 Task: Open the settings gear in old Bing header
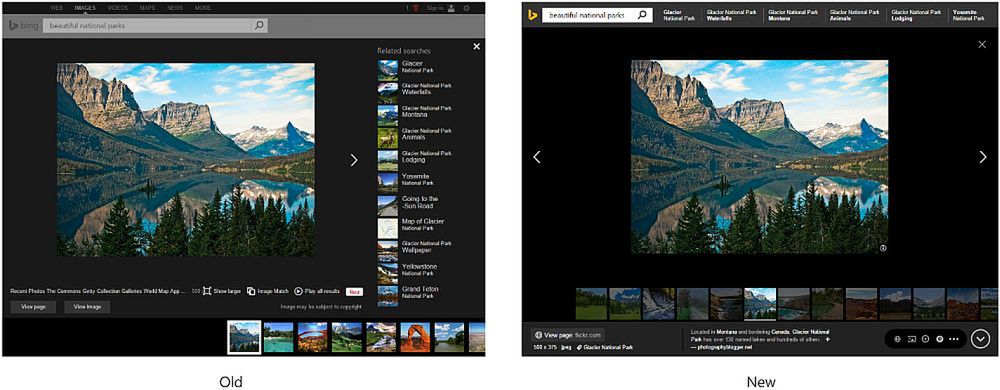(466, 8)
